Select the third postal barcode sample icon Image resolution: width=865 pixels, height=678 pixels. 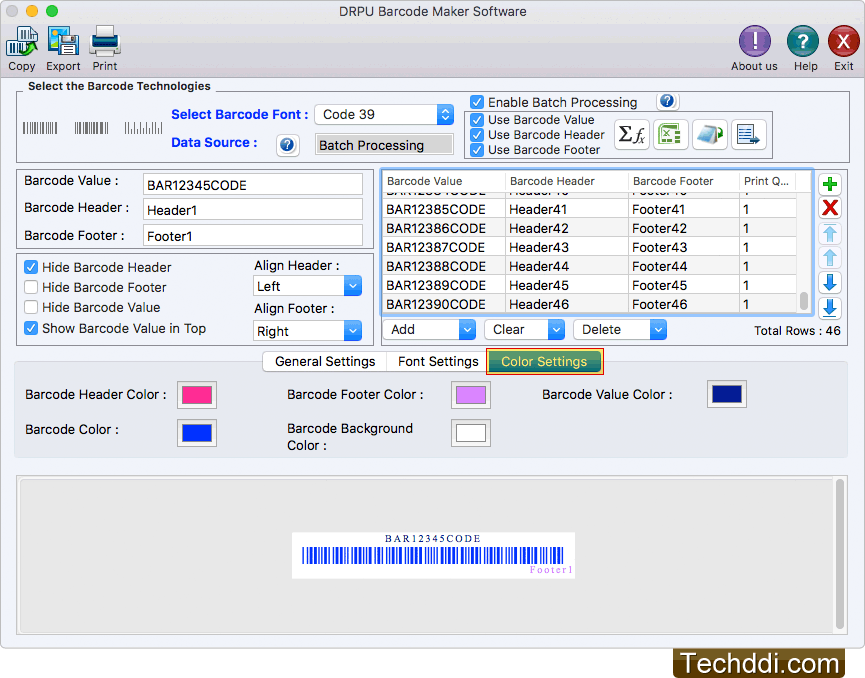143,129
